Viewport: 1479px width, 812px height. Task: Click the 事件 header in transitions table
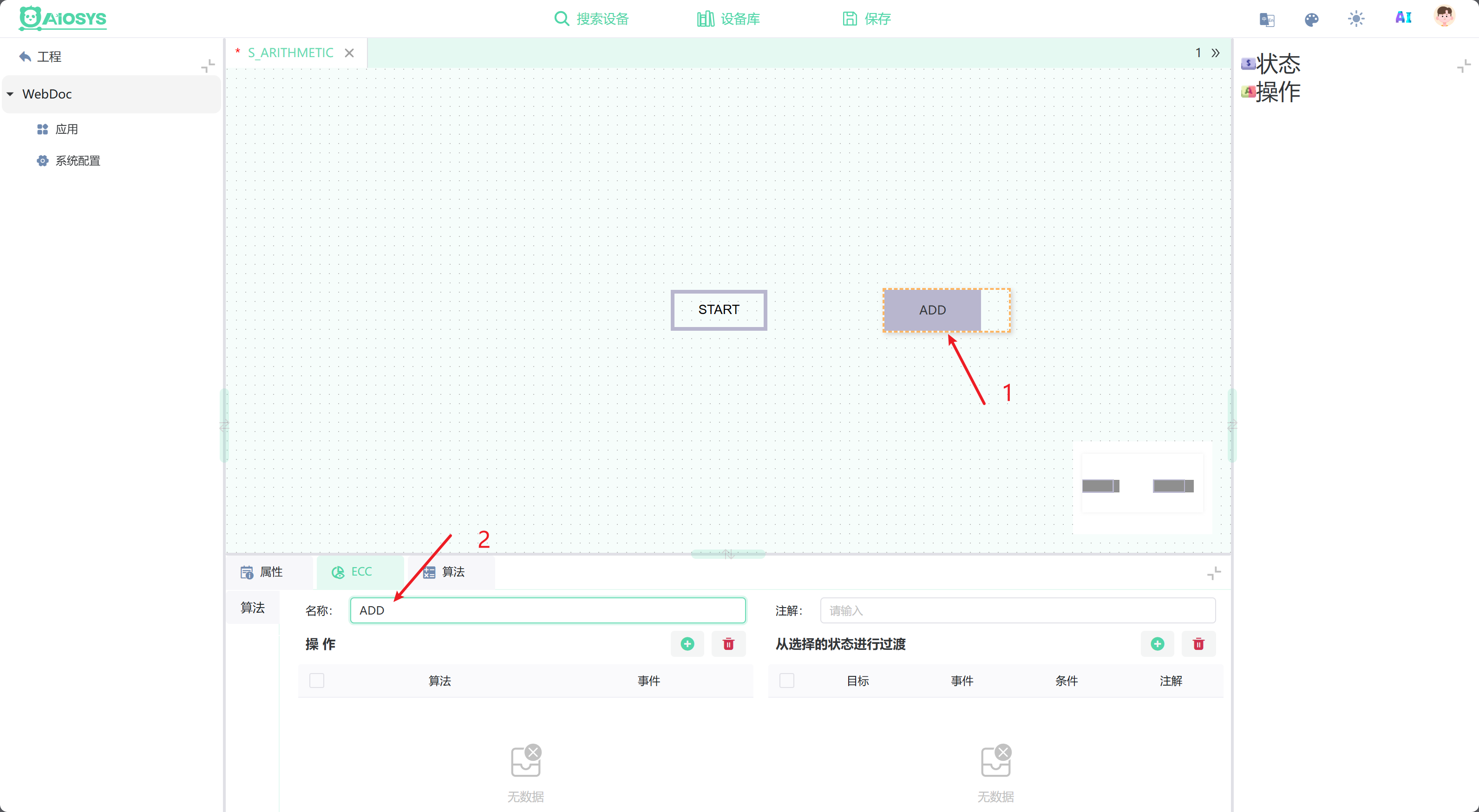click(x=962, y=681)
